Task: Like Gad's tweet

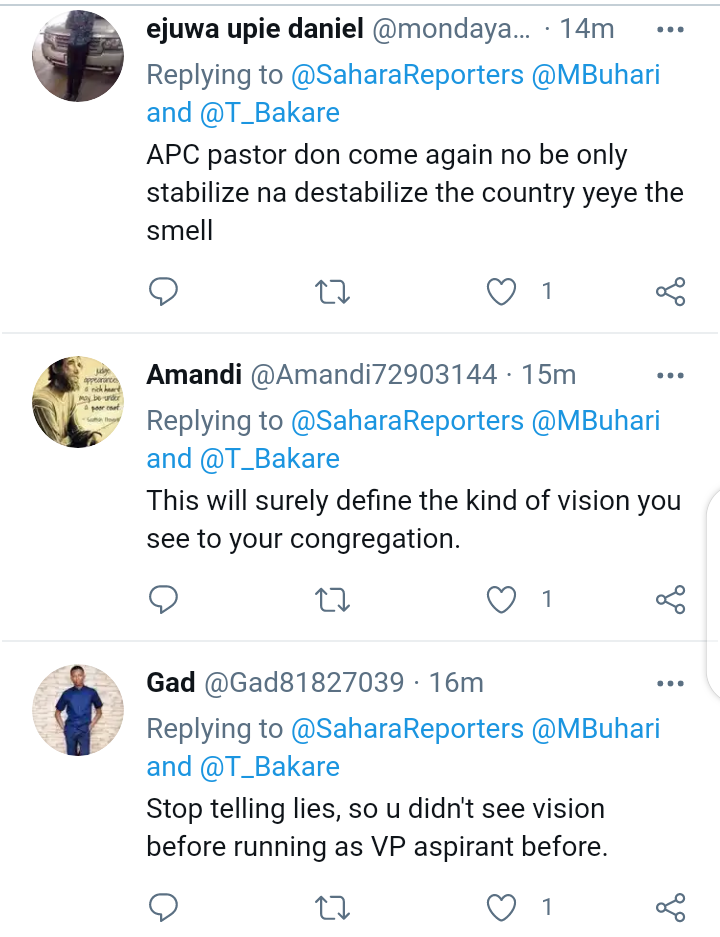Action: [501, 908]
